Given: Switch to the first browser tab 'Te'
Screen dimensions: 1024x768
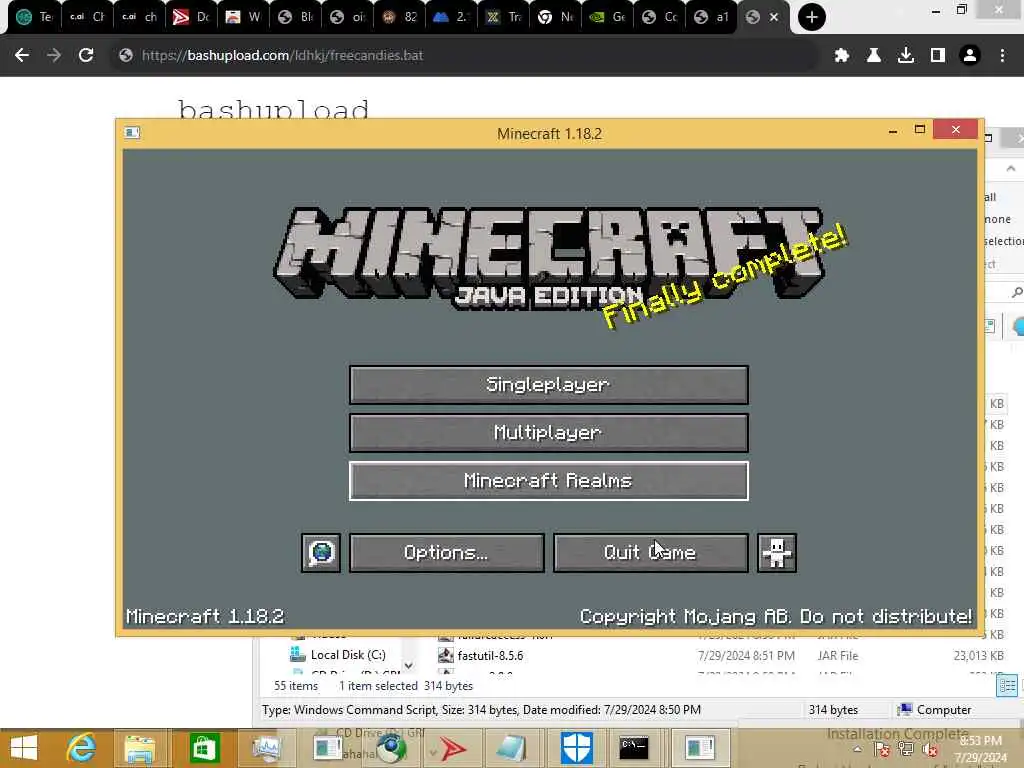Looking at the screenshot, I should tap(34, 17).
